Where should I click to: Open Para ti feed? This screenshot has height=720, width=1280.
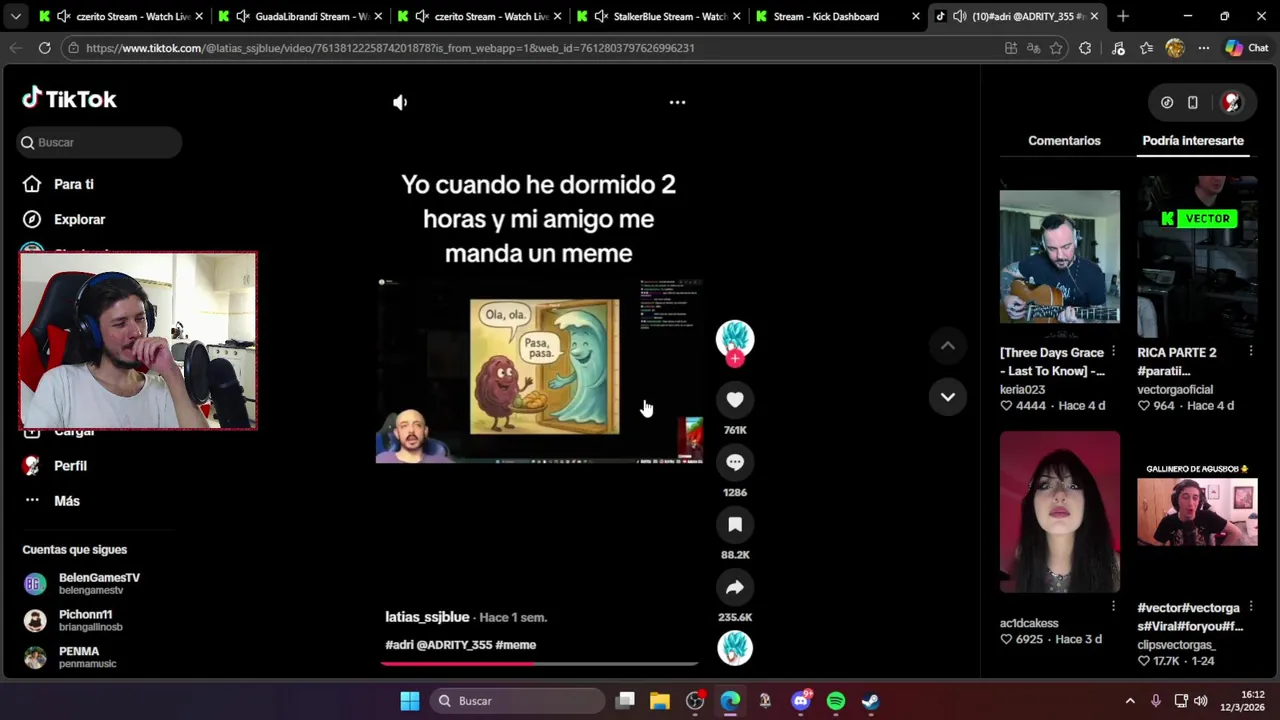[x=73, y=184]
